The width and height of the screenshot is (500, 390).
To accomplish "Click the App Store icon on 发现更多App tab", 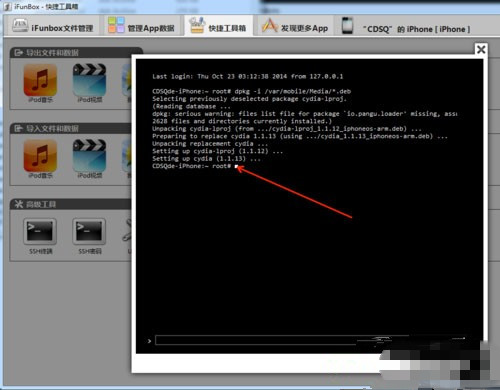I will point(269,25).
